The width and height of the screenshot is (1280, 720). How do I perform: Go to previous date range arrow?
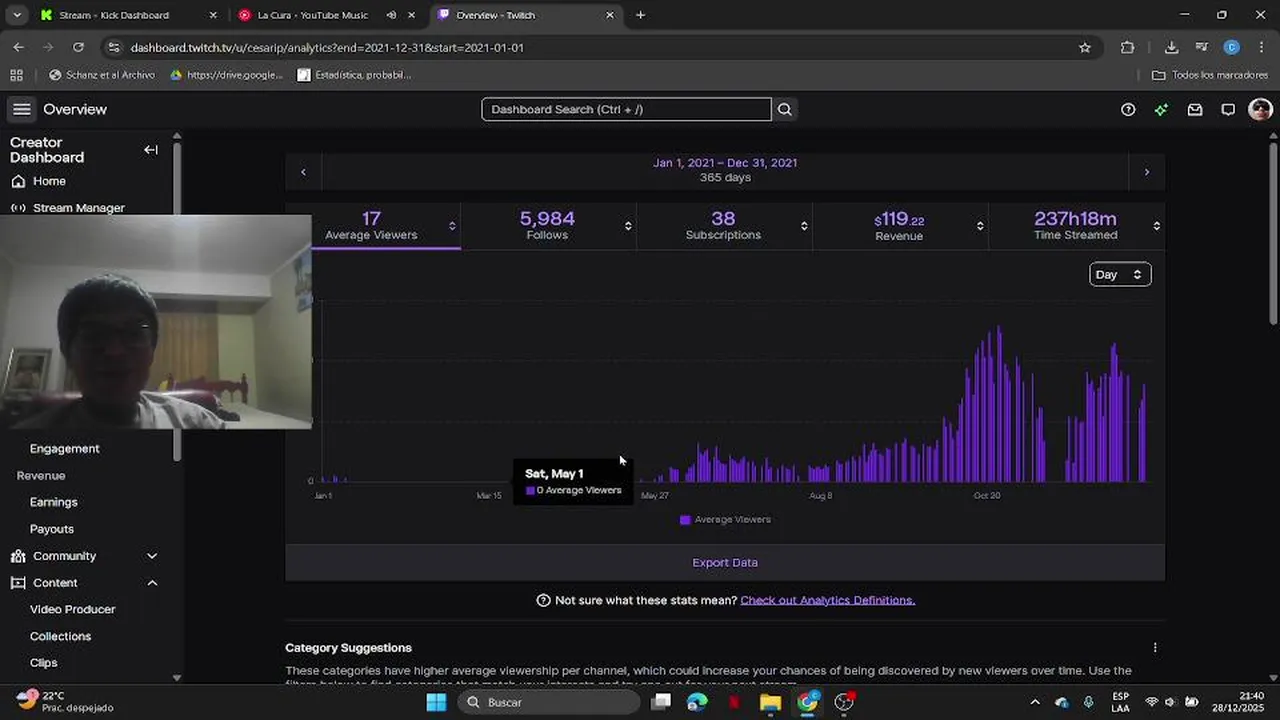click(x=303, y=172)
